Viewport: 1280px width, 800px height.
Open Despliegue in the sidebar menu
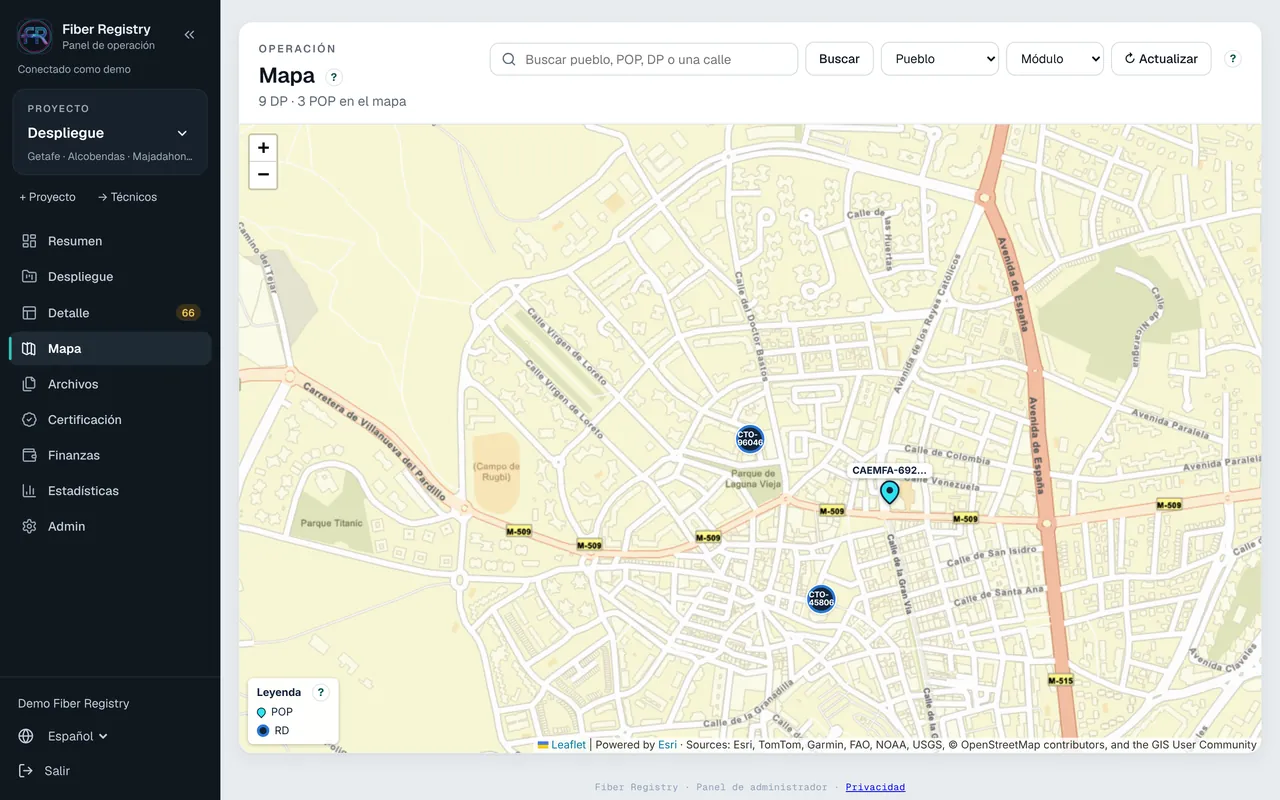pos(110,277)
